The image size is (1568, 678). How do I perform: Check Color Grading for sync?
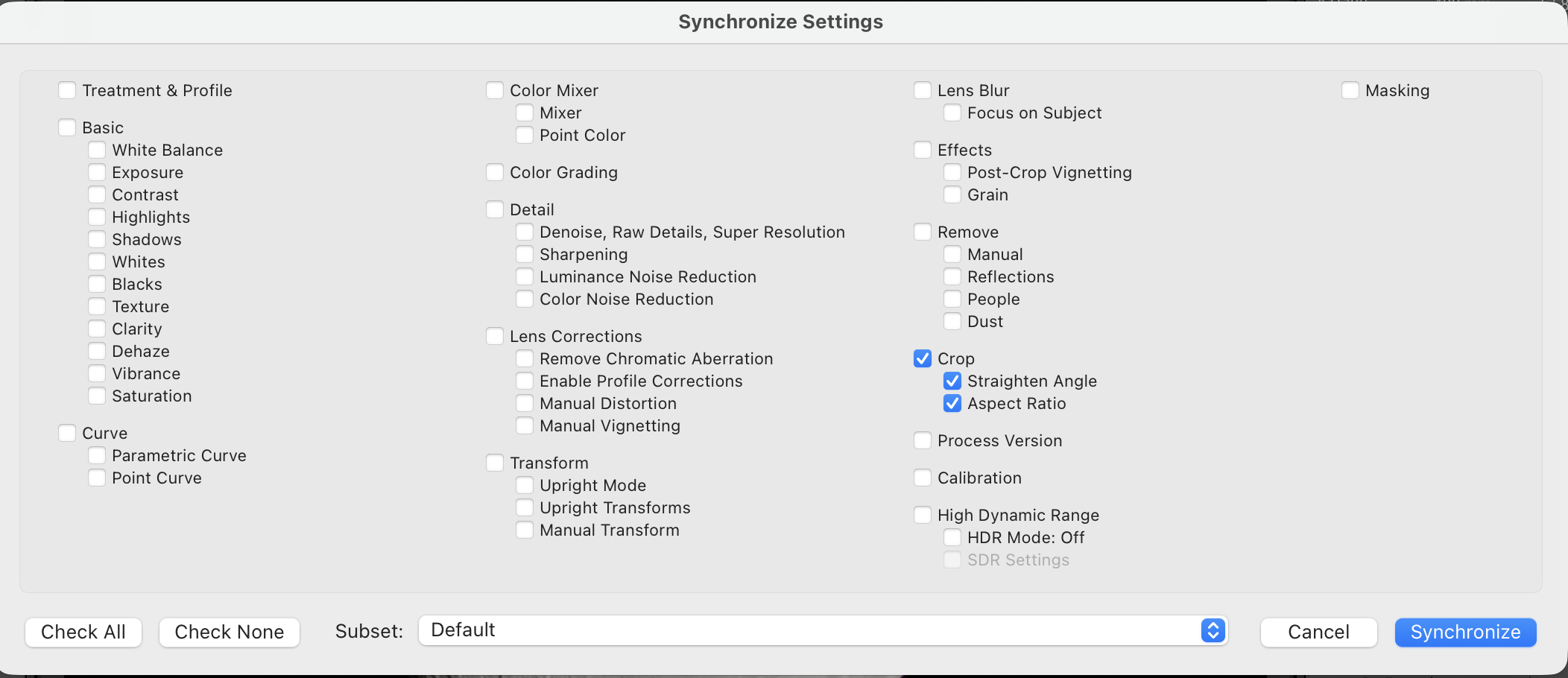click(496, 171)
